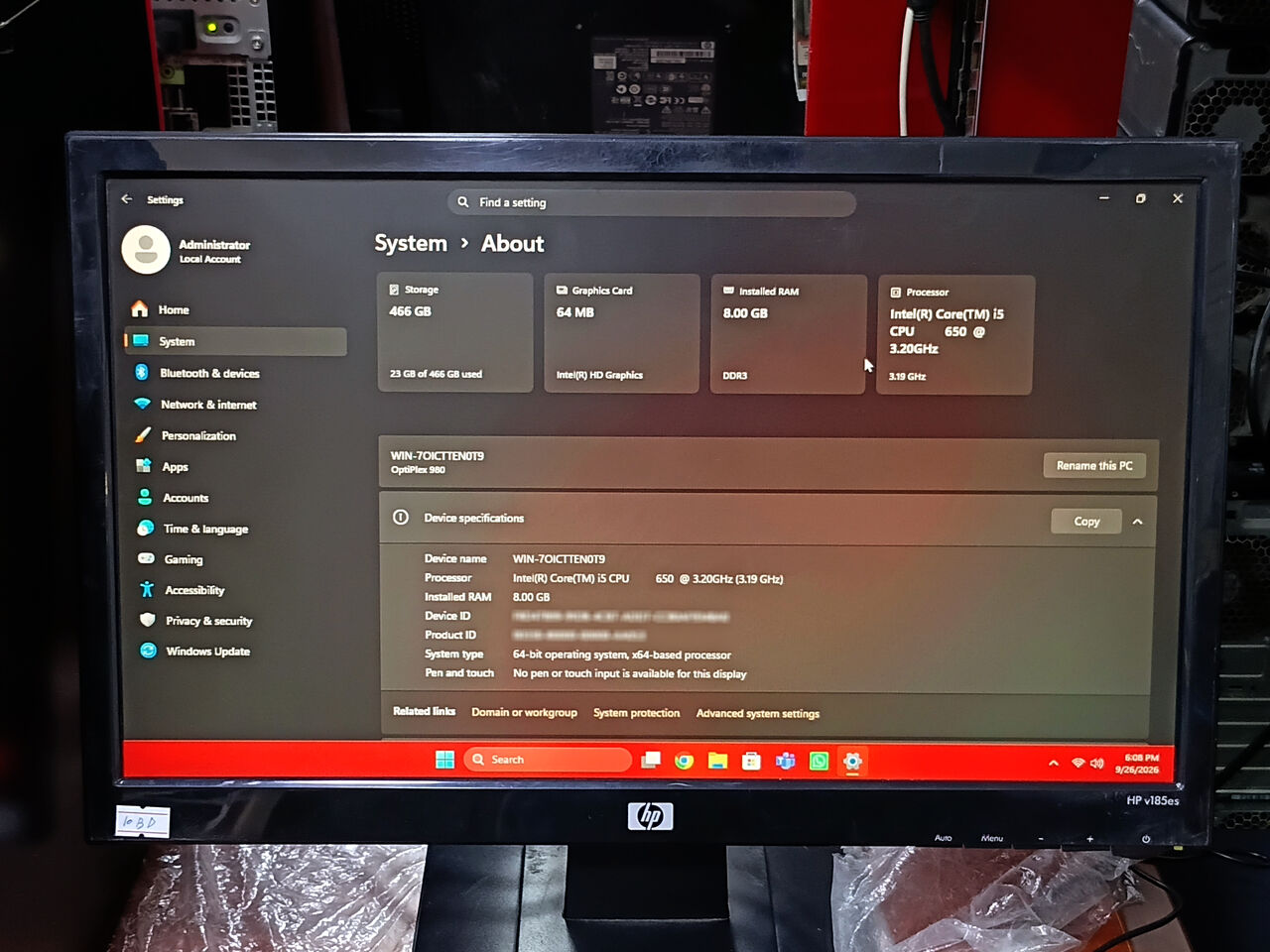This screenshot has width=1270, height=952.
Task: Click the volume speaker tray icon
Action: pos(1096,763)
